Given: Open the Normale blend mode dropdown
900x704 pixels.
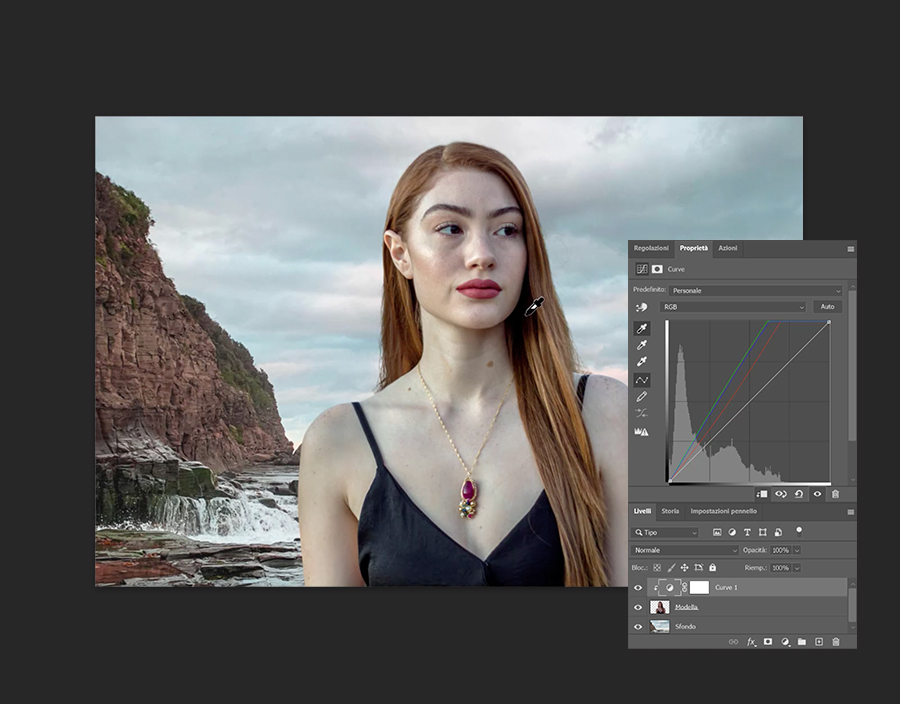Looking at the screenshot, I should (685, 550).
